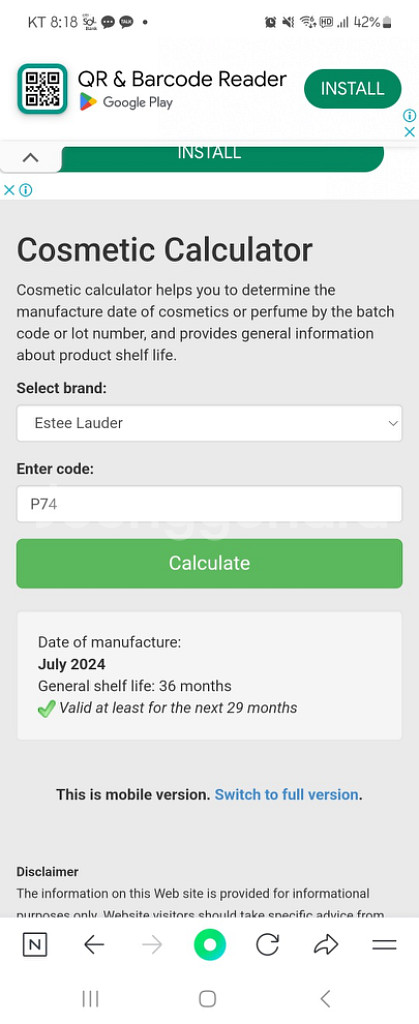Open the browser hamburger menu
The image size is (419, 1024).
click(384, 944)
